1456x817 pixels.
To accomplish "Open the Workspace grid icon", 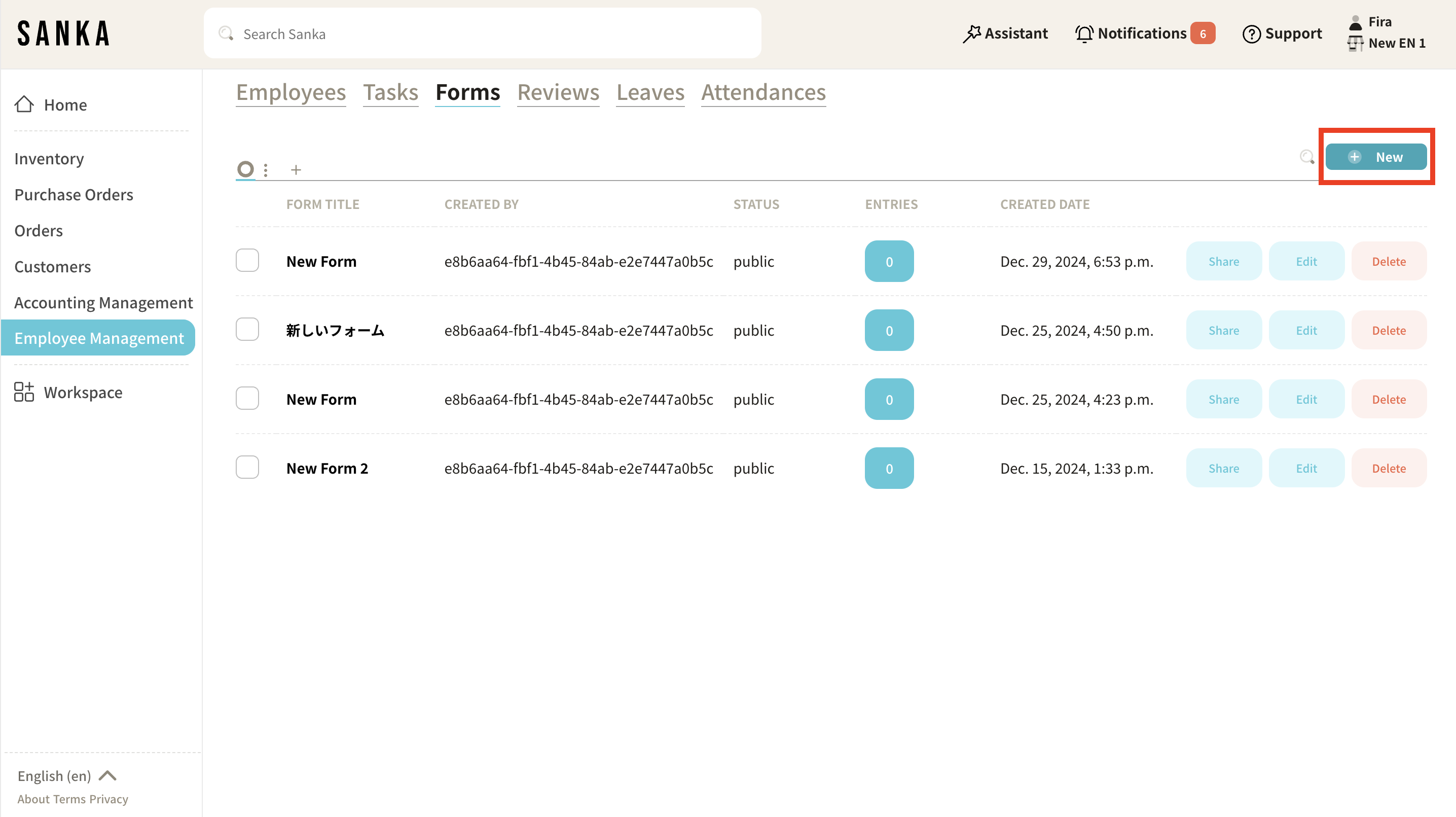I will (x=24, y=392).
